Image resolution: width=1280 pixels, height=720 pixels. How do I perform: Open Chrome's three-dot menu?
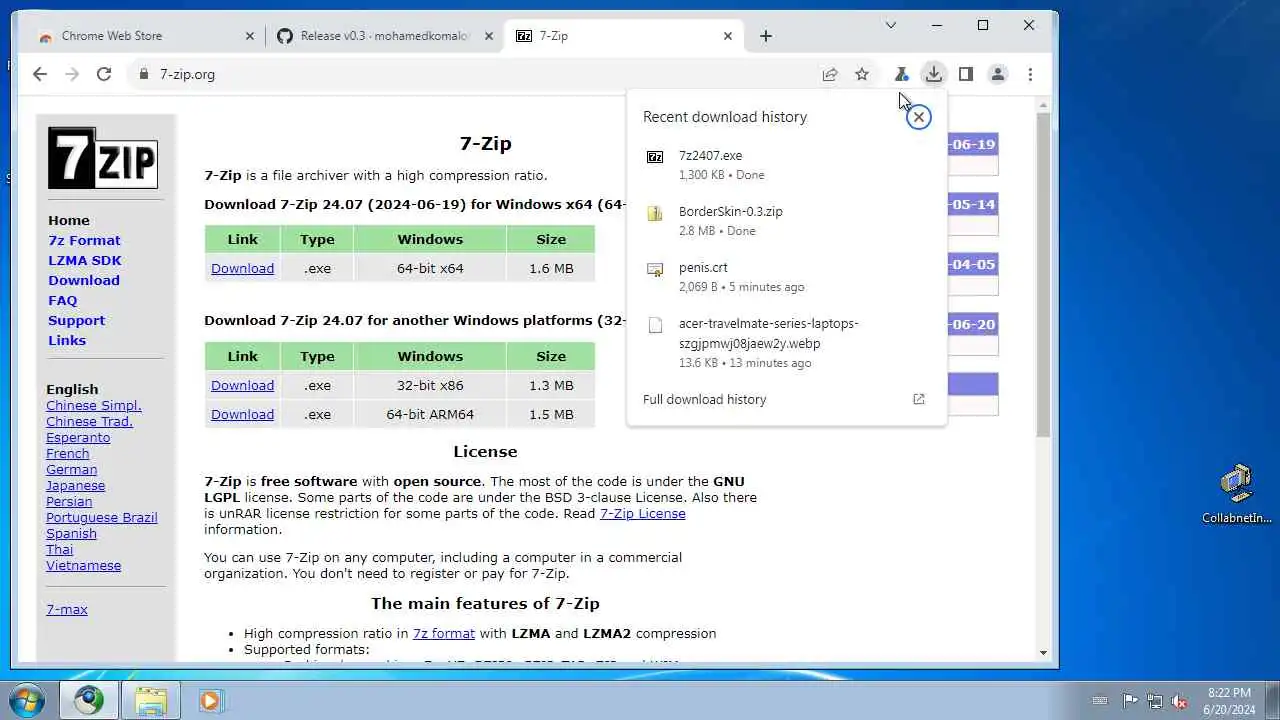pyautogui.click(x=1030, y=74)
